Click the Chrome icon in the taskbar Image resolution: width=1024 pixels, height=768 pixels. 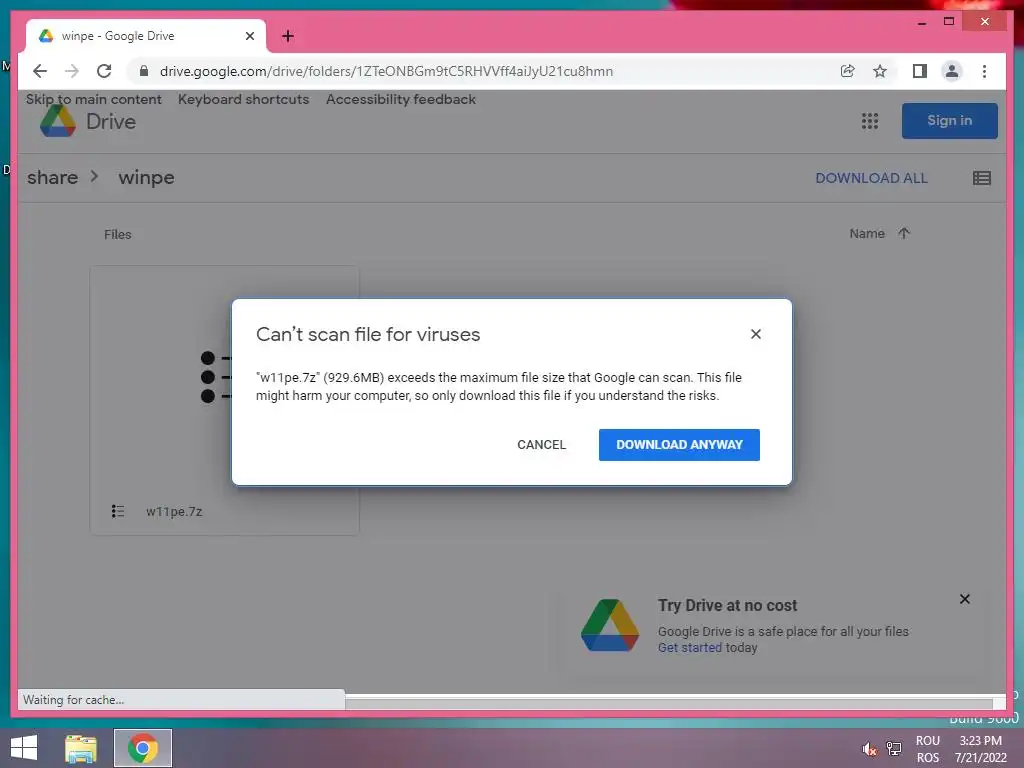pyautogui.click(x=143, y=748)
